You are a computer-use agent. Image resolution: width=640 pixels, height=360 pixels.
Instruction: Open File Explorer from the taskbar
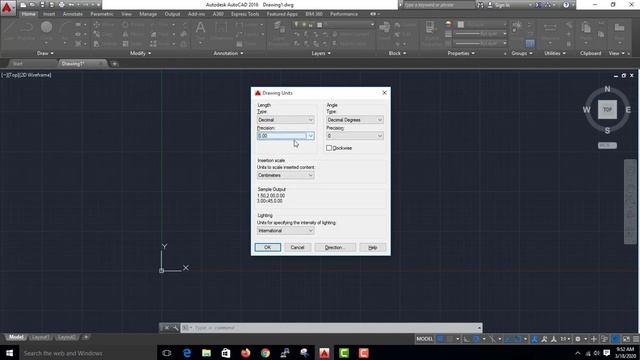(207, 353)
